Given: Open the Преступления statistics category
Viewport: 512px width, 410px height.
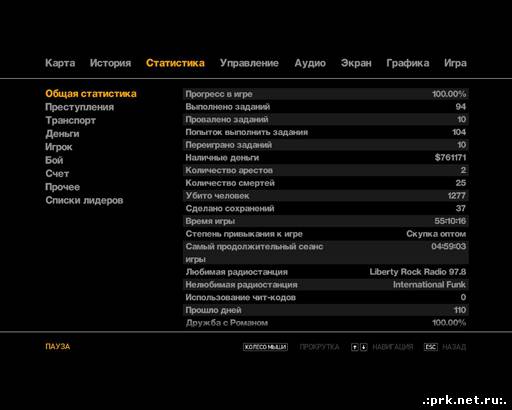Looking at the screenshot, I should point(79,107).
